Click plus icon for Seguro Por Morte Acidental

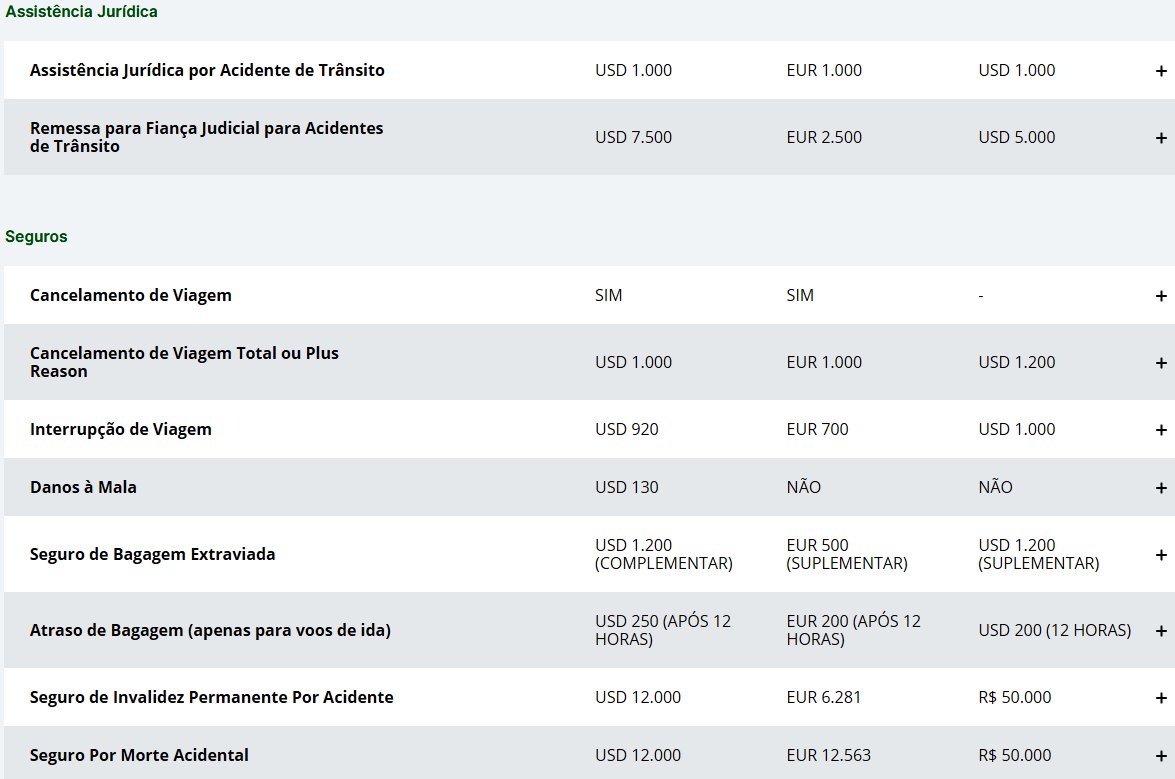pos(1161,756)
